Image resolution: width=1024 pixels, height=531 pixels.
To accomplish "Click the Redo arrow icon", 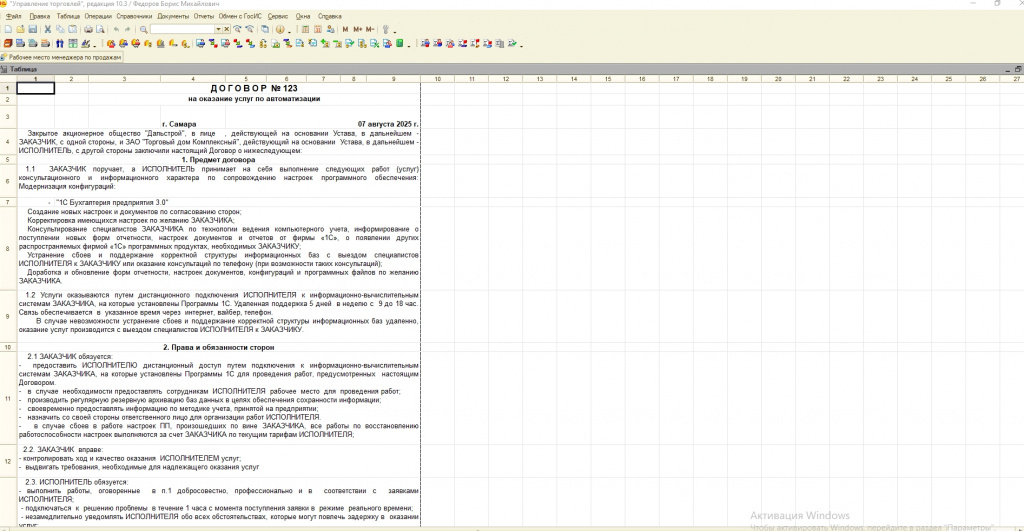I will pos(127,29).
